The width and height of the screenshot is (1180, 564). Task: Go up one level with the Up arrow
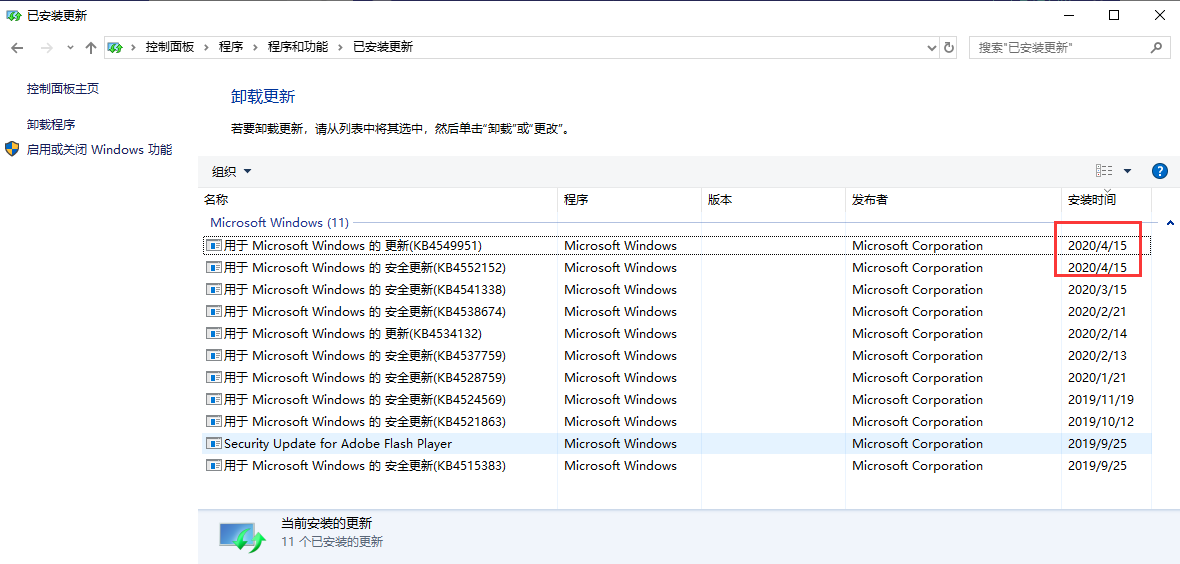coord(91,47)
